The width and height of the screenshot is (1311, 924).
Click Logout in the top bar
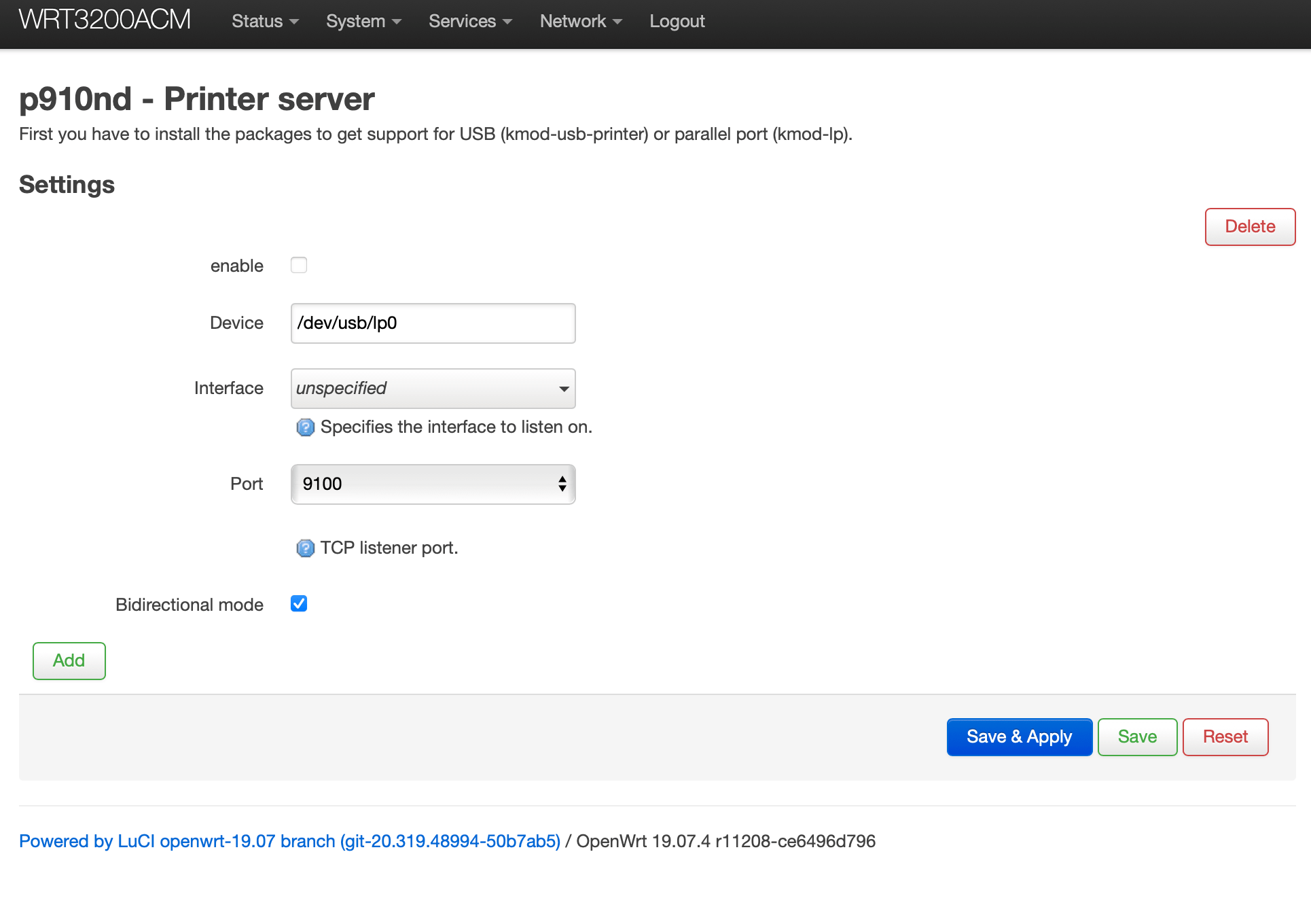[x=677, y=21]
